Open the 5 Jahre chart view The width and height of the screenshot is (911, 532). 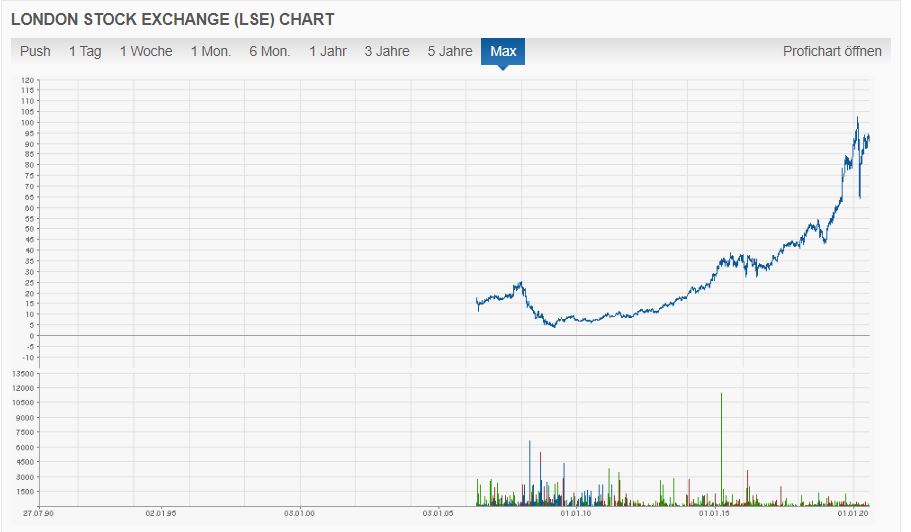pos(450,51)
